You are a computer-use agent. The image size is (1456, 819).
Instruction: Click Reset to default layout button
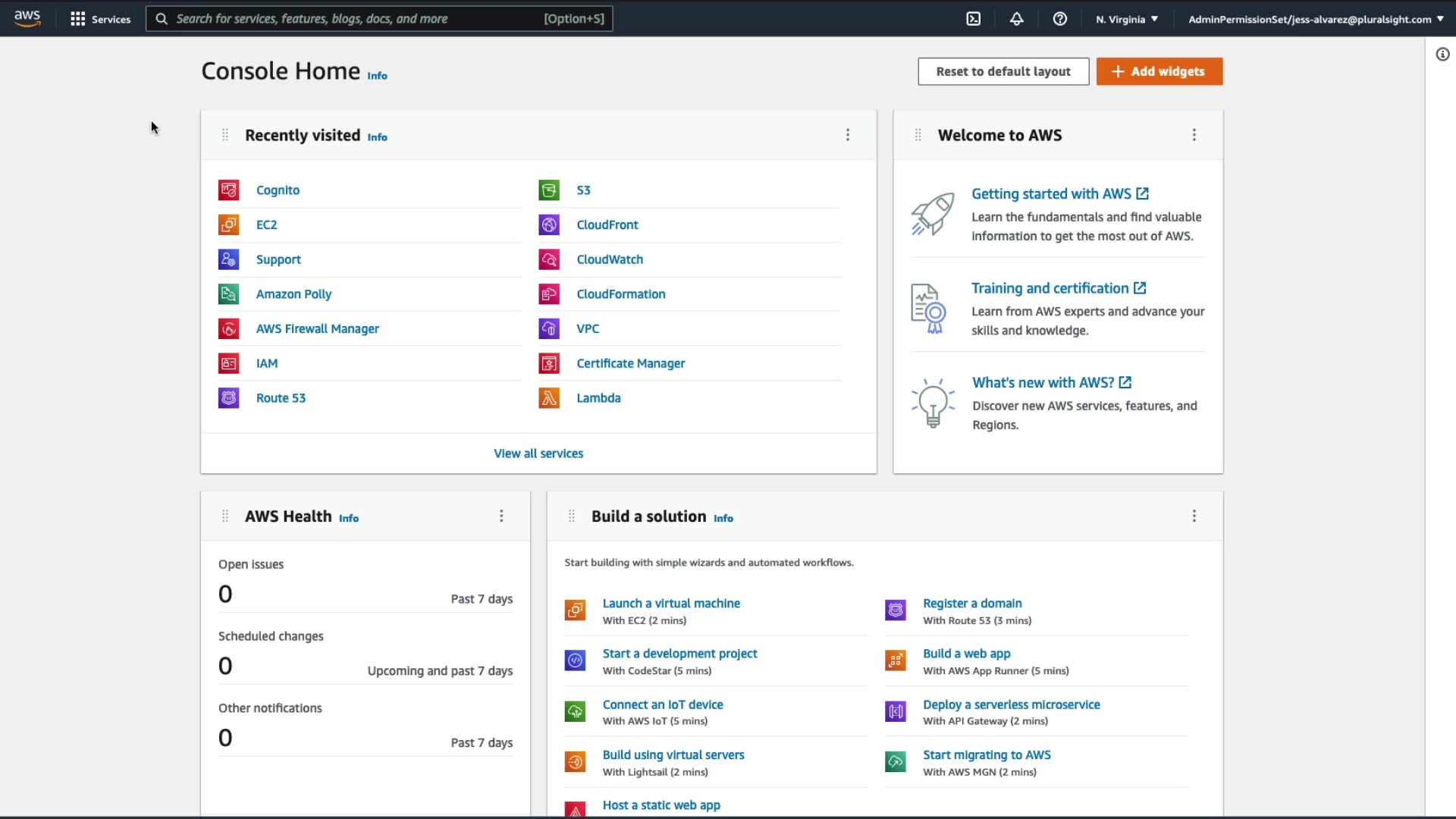1003,71
